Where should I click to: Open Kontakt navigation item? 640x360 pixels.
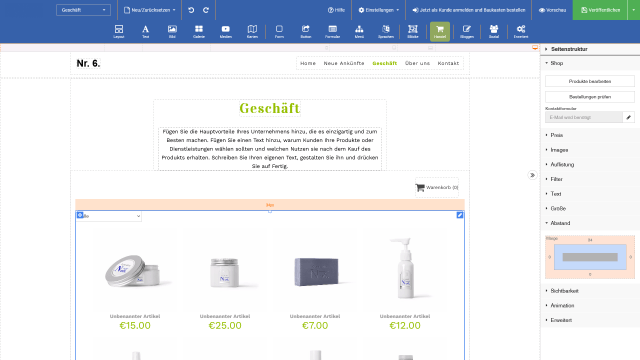tap(448, 63)
